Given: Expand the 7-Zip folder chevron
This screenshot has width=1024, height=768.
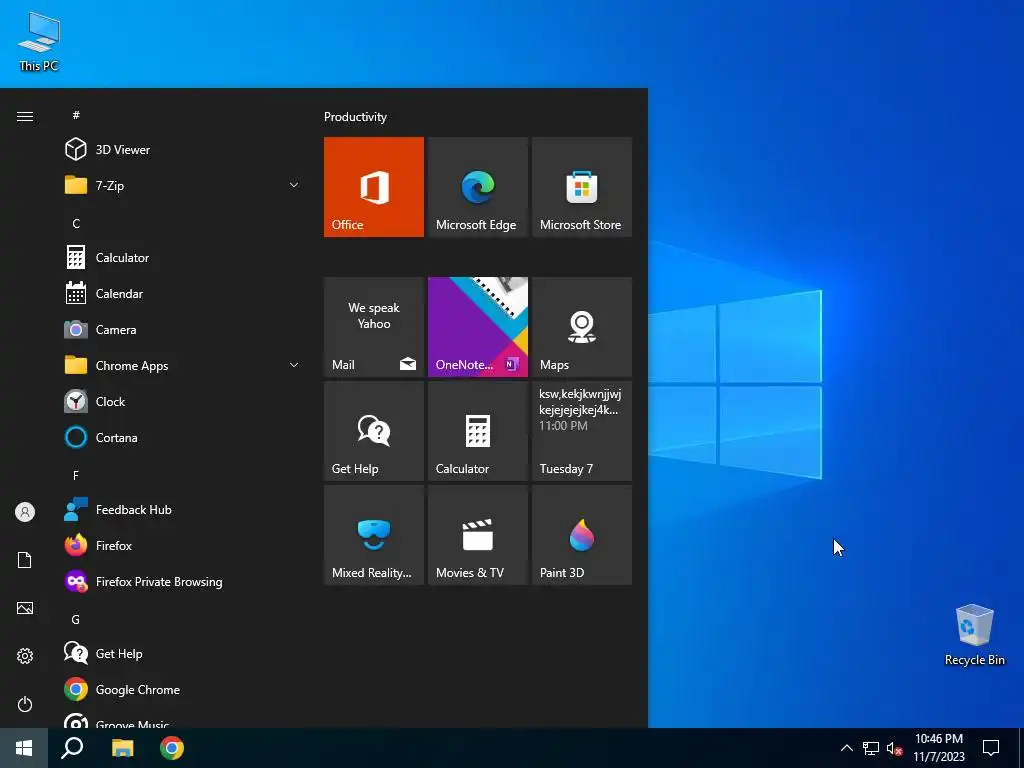Looking at the screenshot, I should (x=294, y=185).
